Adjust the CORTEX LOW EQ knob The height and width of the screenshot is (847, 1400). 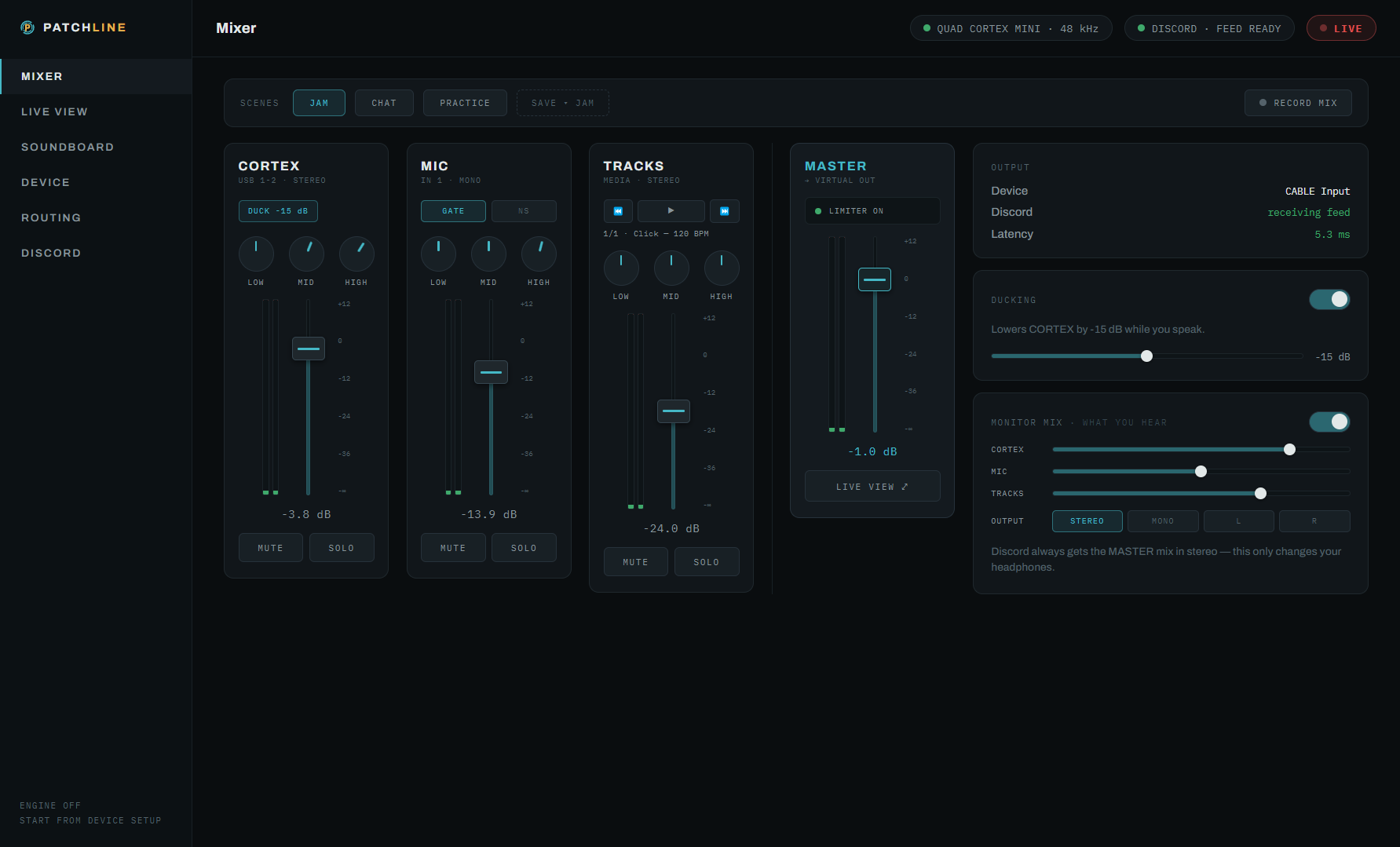[x=256, y=254]
